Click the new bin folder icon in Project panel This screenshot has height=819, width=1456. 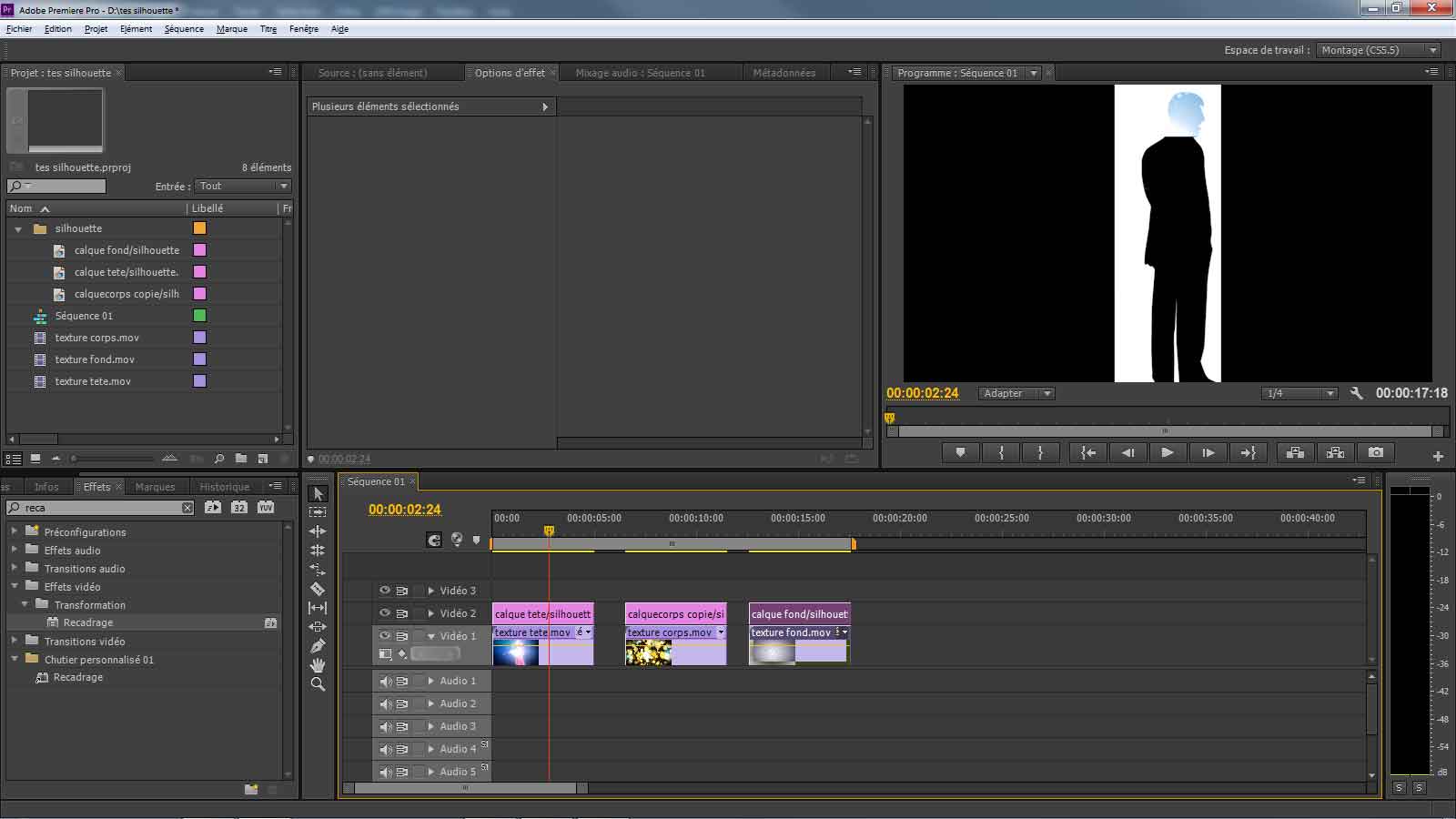coord(241,459)
